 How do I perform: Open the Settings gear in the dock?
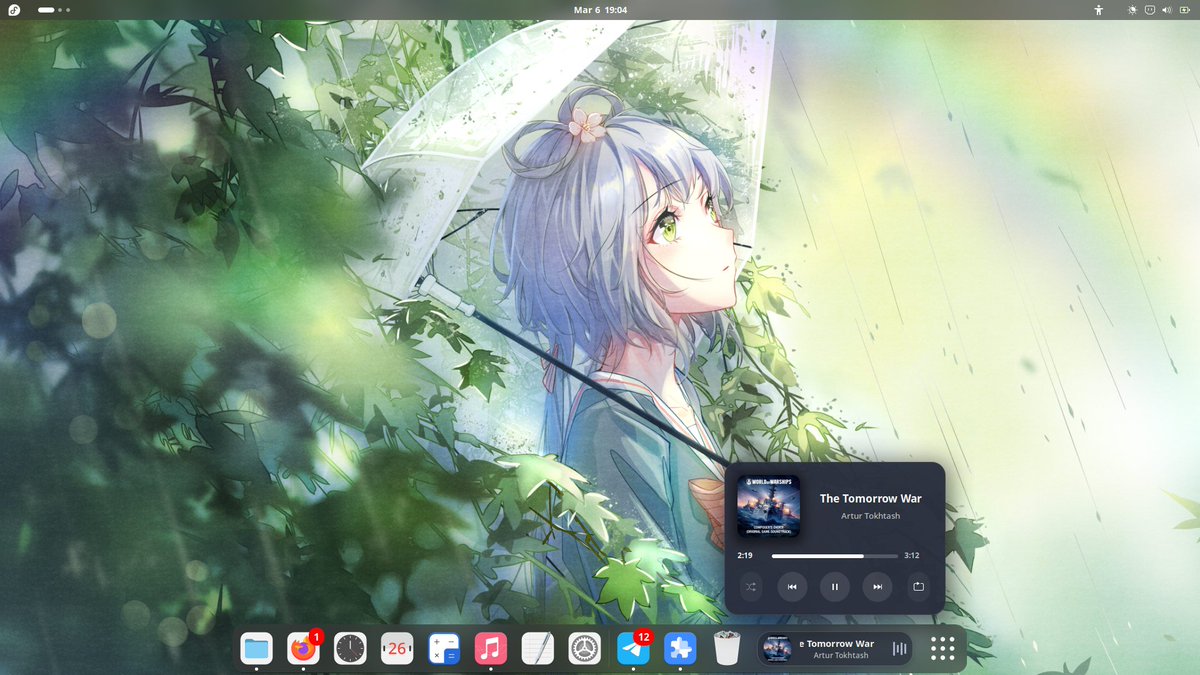[585, 649]
